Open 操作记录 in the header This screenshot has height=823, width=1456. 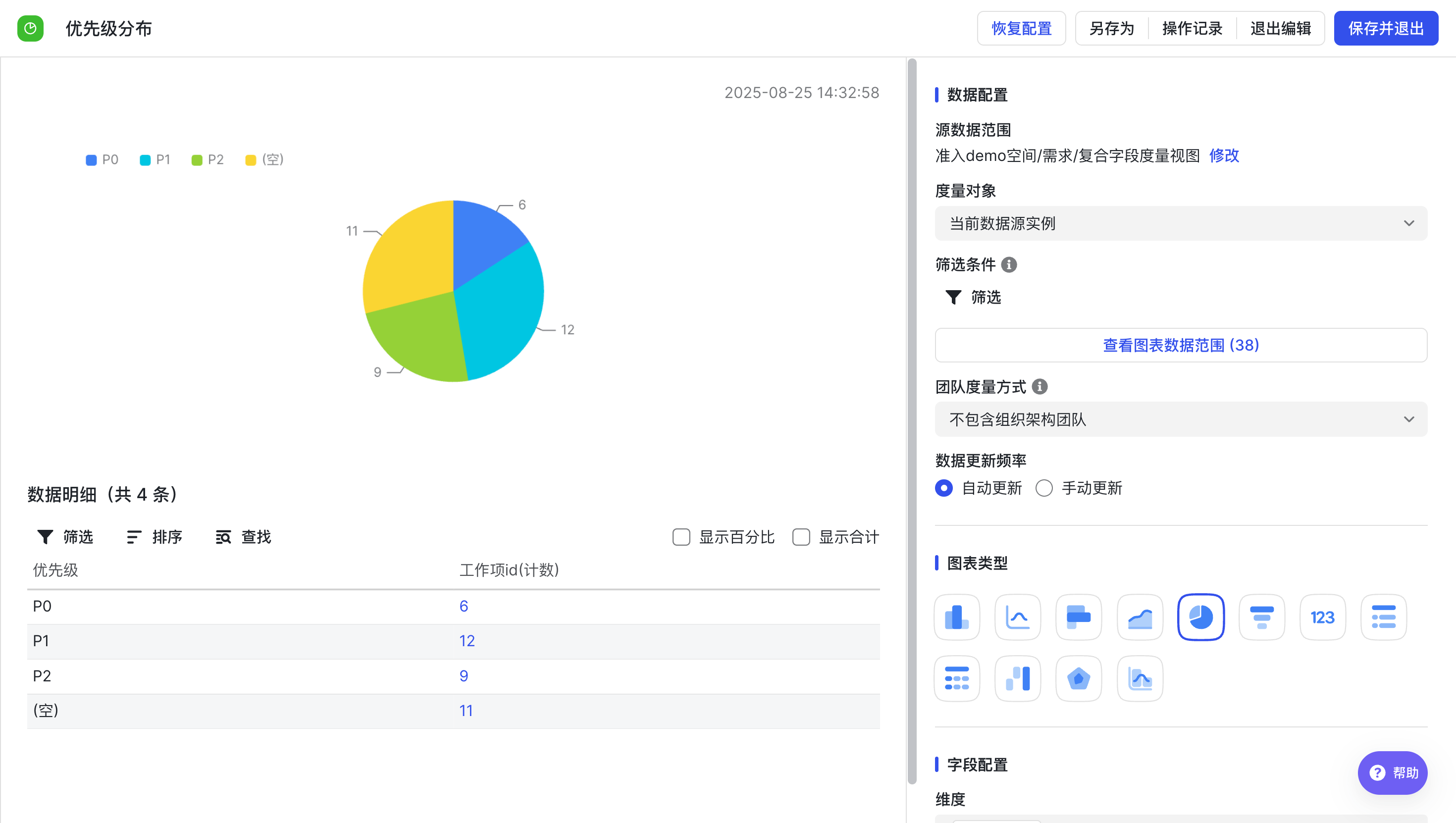tap(1192, 28)
